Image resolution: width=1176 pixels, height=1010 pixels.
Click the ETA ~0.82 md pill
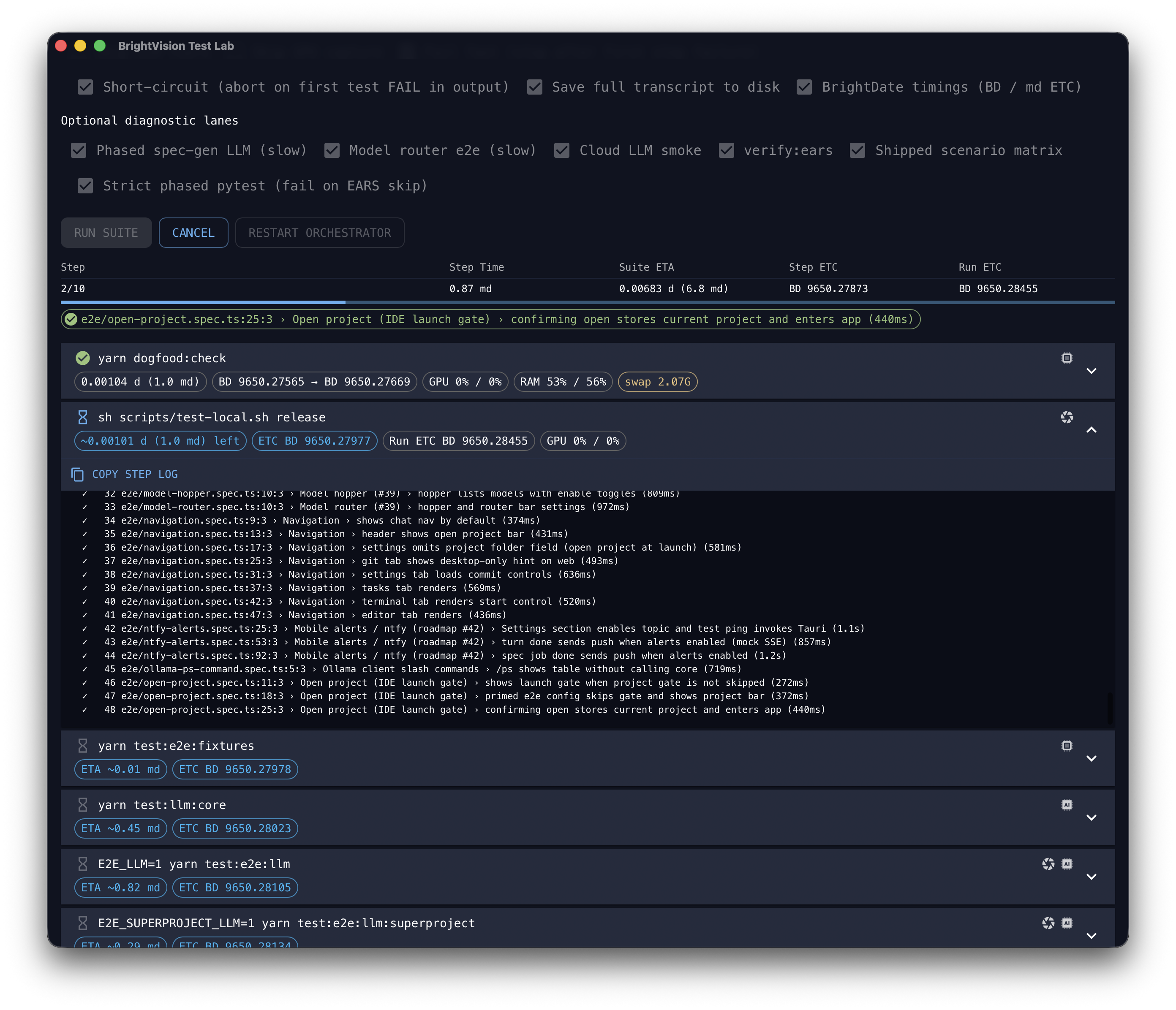click(120, 888)
